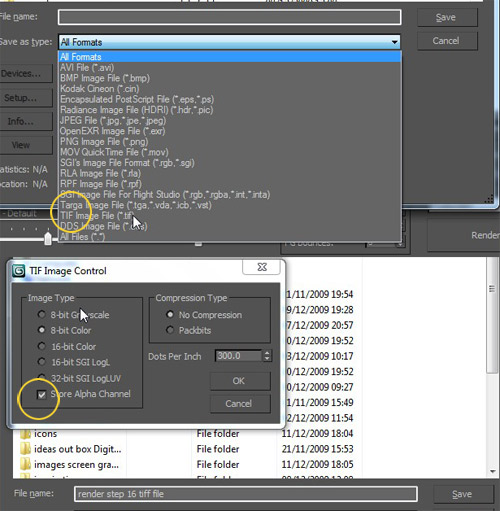This screenshot has height=511, width=500.
Task: Click the slider thumb under Default preset
Action: (x=48, y=238)
